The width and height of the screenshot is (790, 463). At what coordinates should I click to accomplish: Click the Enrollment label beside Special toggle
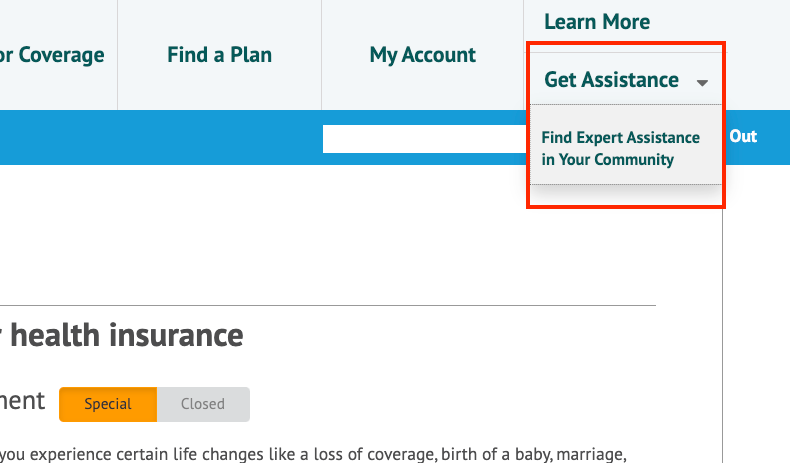coord(22,401)
